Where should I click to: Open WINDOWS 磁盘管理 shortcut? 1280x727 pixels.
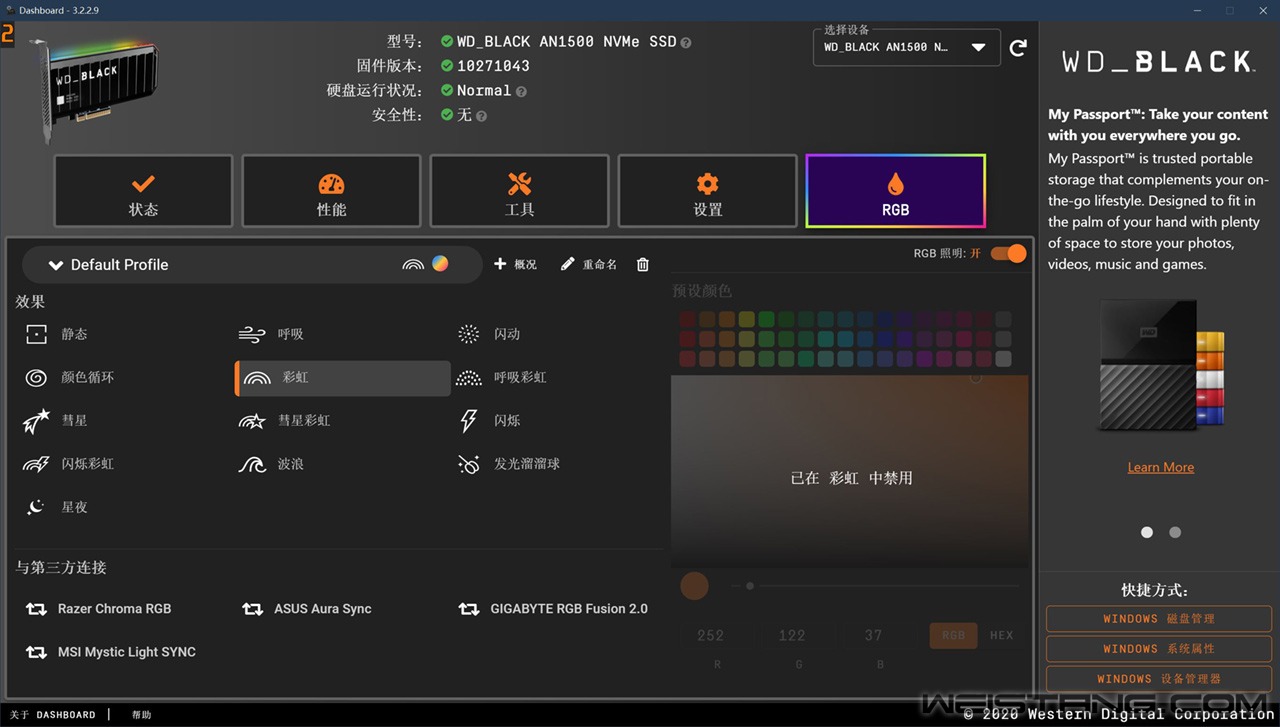coord(1159,619)
